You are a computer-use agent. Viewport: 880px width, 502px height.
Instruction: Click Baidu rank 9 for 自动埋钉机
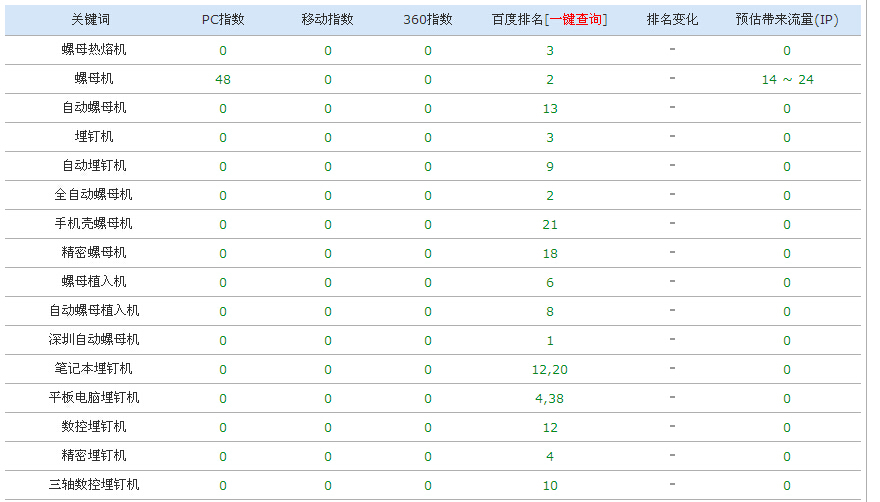550,167
